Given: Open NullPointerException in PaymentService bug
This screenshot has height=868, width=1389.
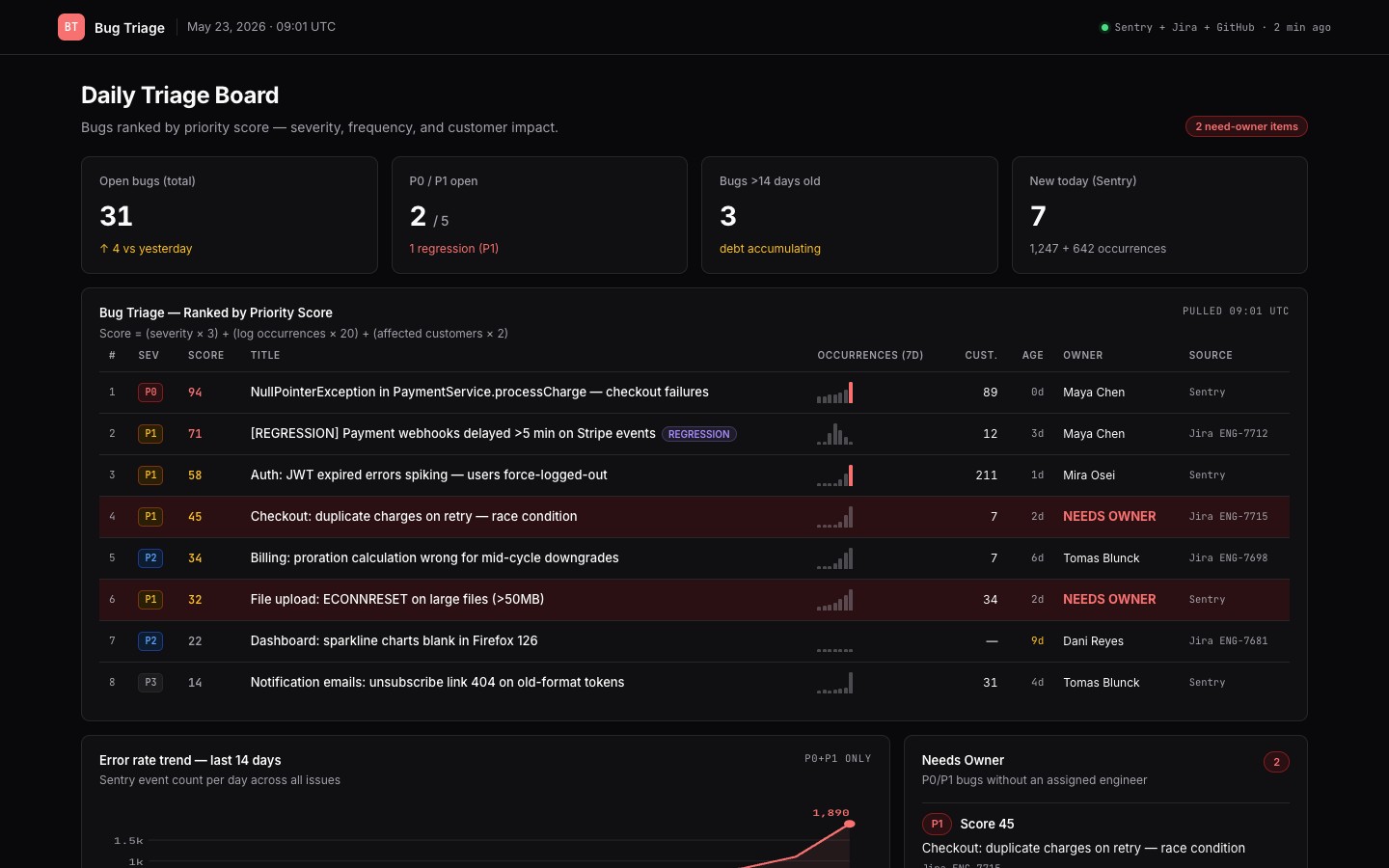Looking at the screenshot, I should click(x=479, y=392).
